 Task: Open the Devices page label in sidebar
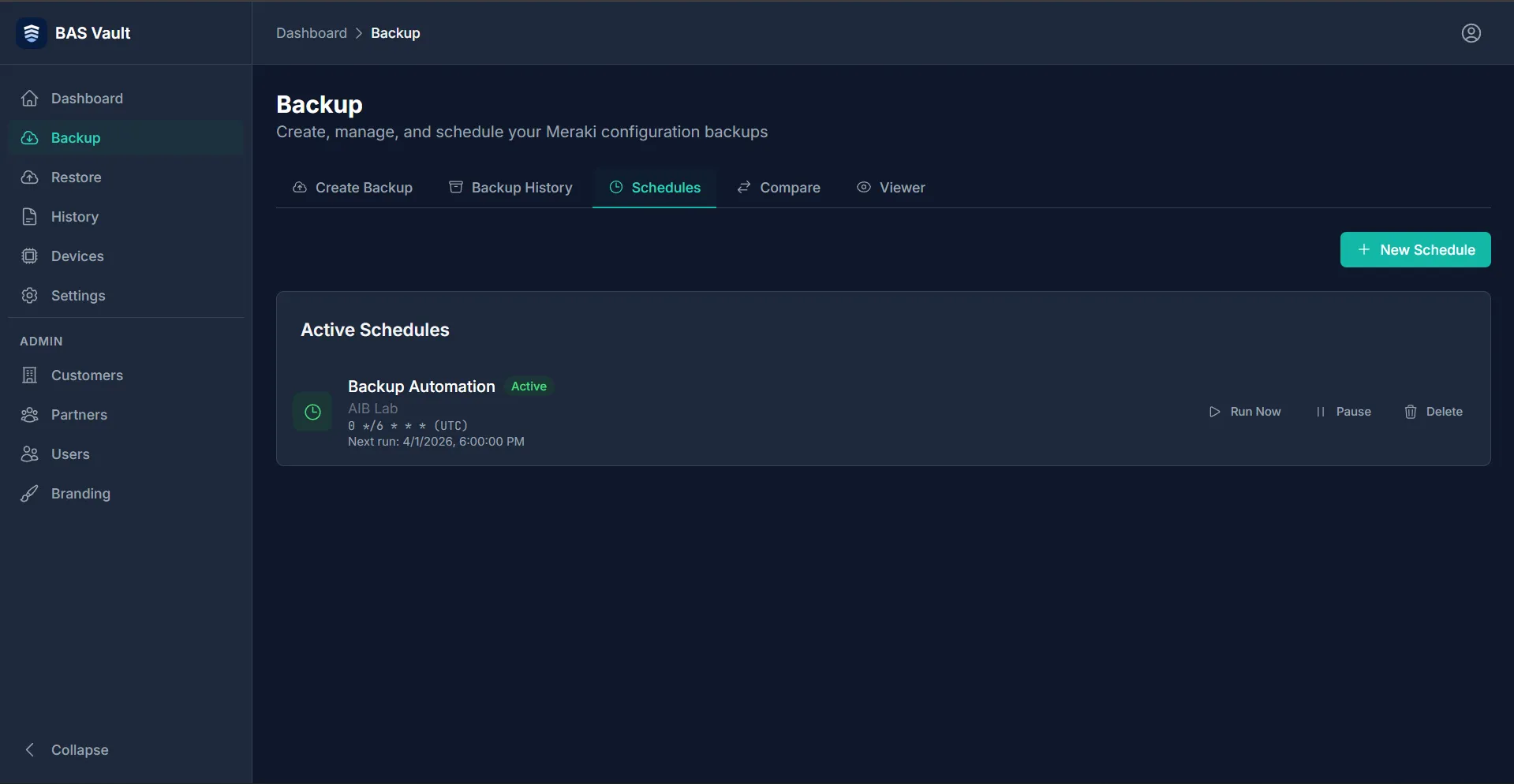77,256
